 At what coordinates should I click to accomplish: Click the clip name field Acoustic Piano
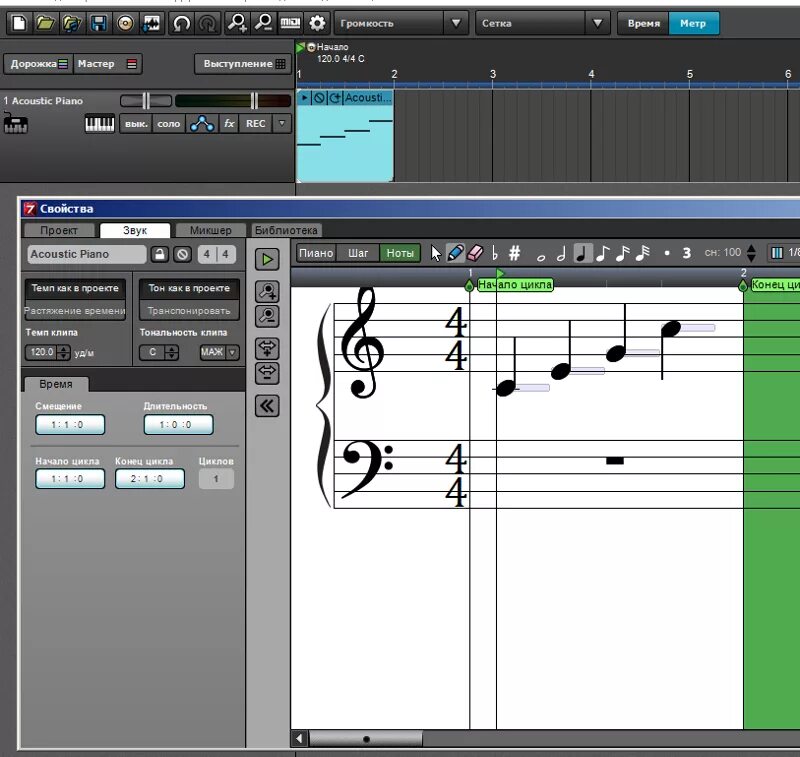point(87,254)
